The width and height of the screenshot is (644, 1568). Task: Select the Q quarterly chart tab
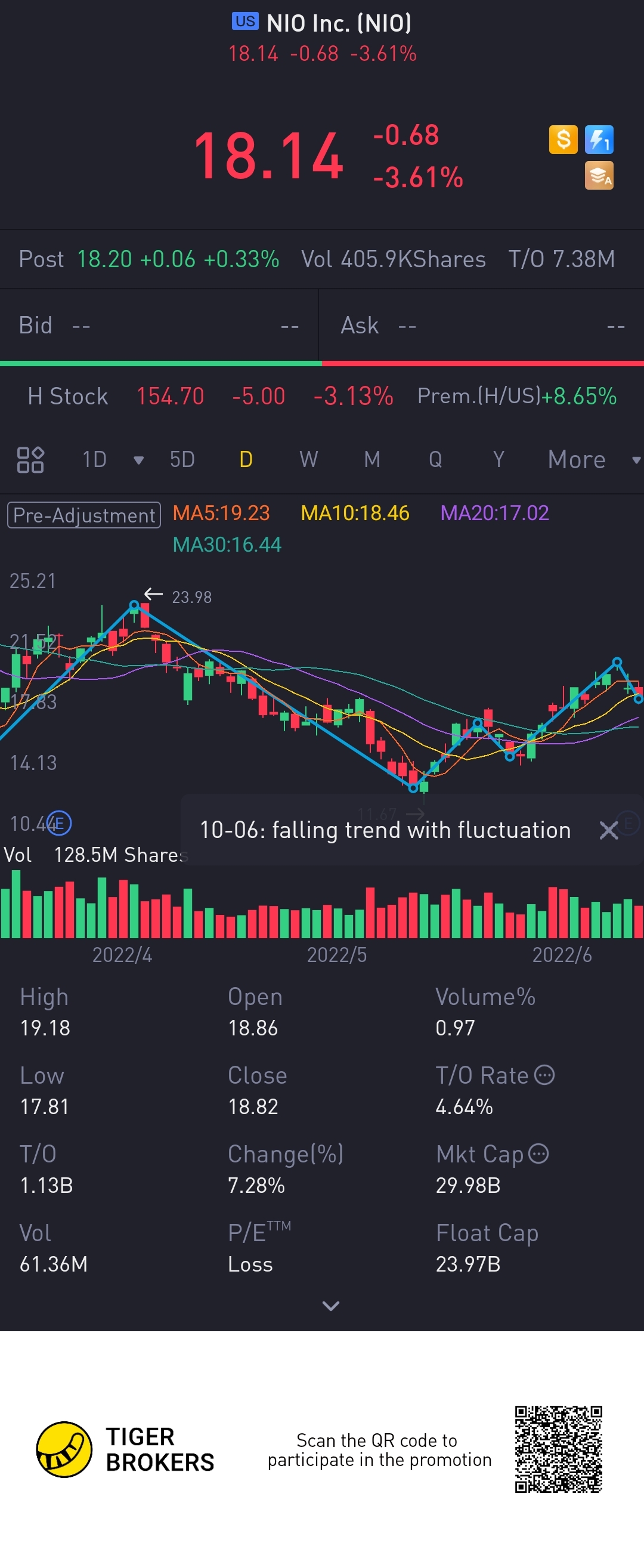pos(435,460)
